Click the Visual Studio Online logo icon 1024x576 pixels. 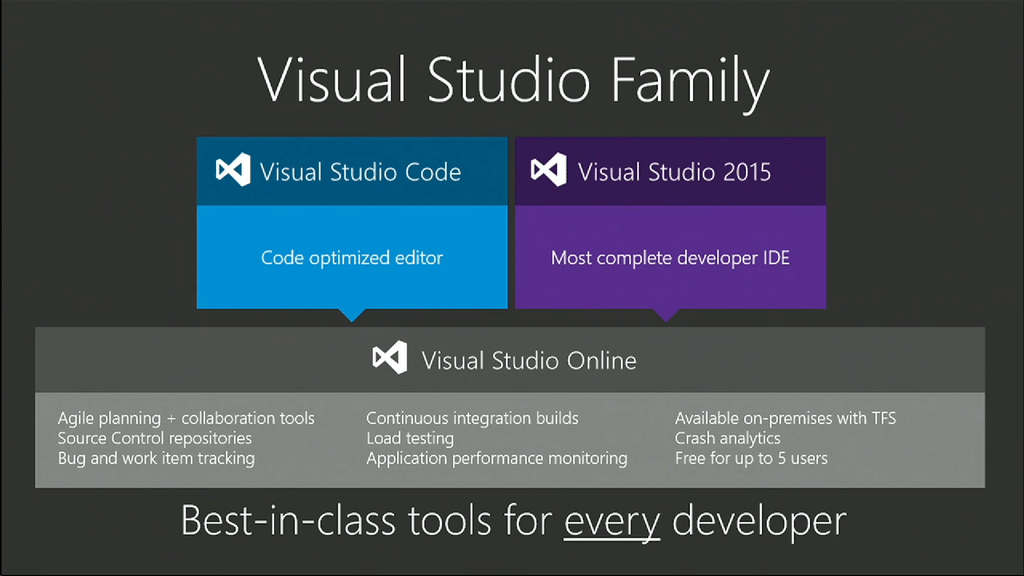(389, 357)
